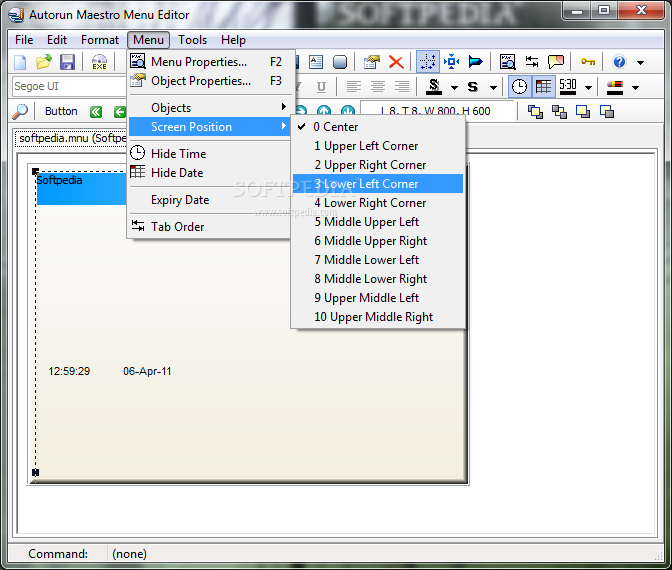672x570 pixels.
Task: Save menu with floppy disk icon
Action: point(67,62)
